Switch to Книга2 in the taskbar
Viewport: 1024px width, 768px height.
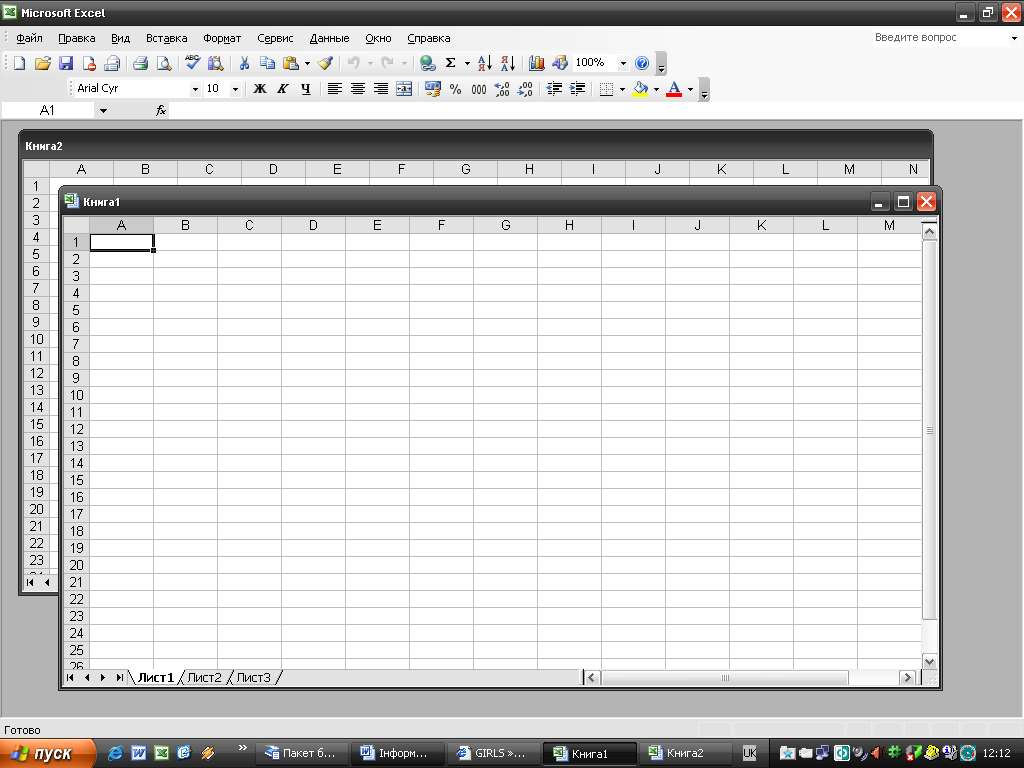pyautogui.click(x=684, y=753)
